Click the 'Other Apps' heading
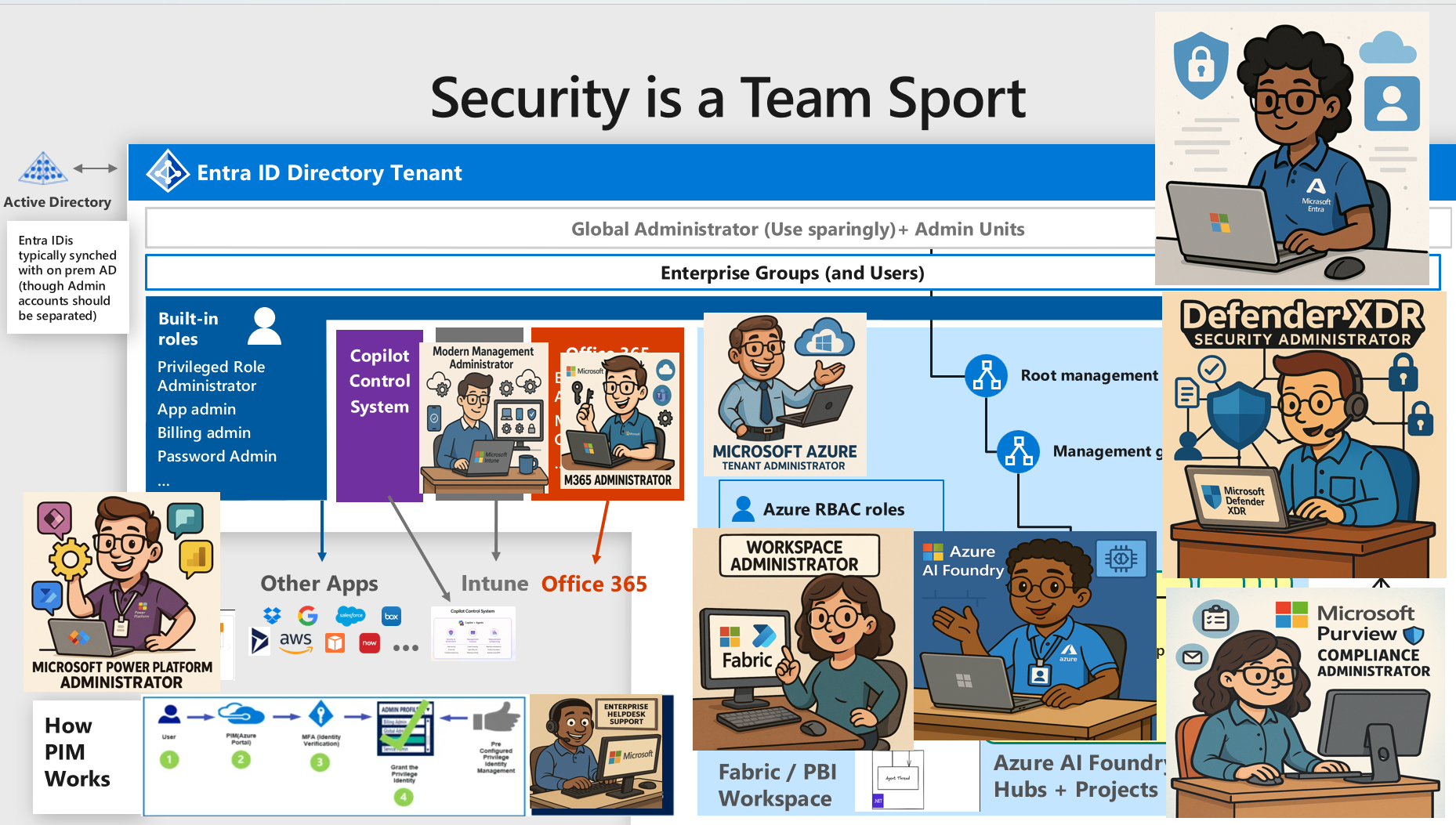 click(x=319, y=584)
